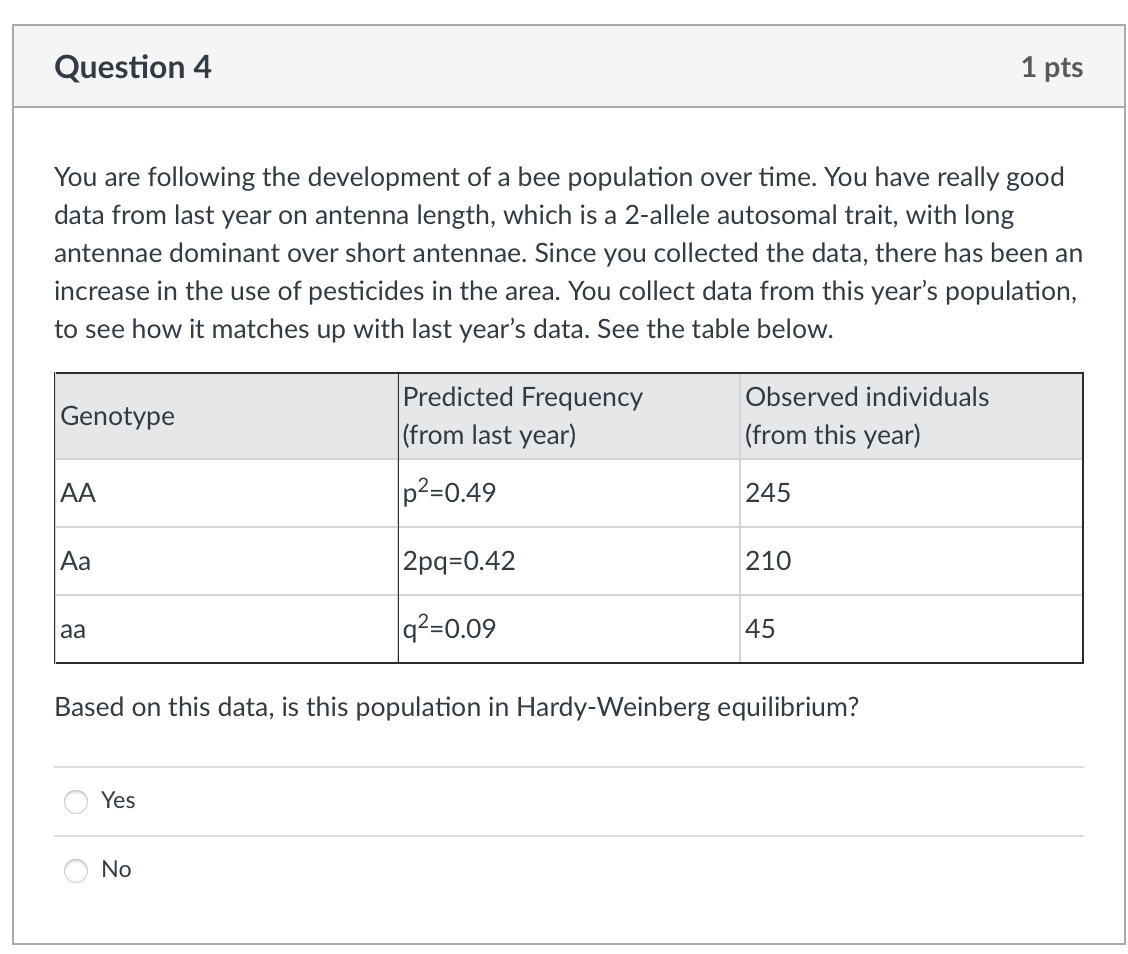1128x954 pixels.
Task: Click the Yes radio circle
Action: [75, 801]
